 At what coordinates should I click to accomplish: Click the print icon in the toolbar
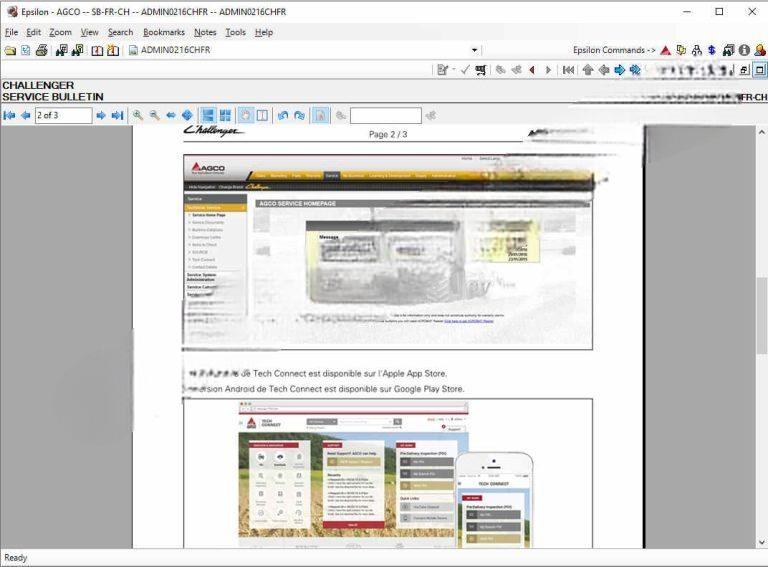pyautogui.click(x=42, y=50)
